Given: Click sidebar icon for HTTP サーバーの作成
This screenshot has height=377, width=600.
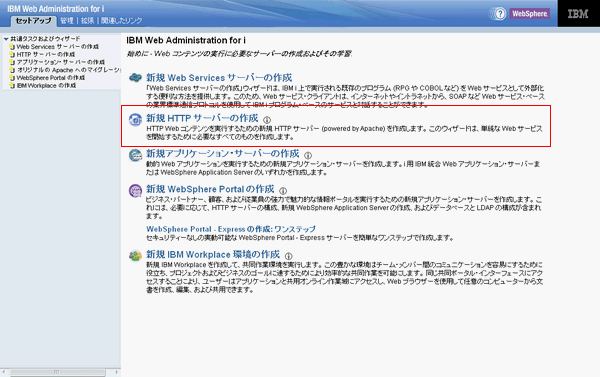Looking at the screenshot, I should pyautogui.click(x=12, y=54).
